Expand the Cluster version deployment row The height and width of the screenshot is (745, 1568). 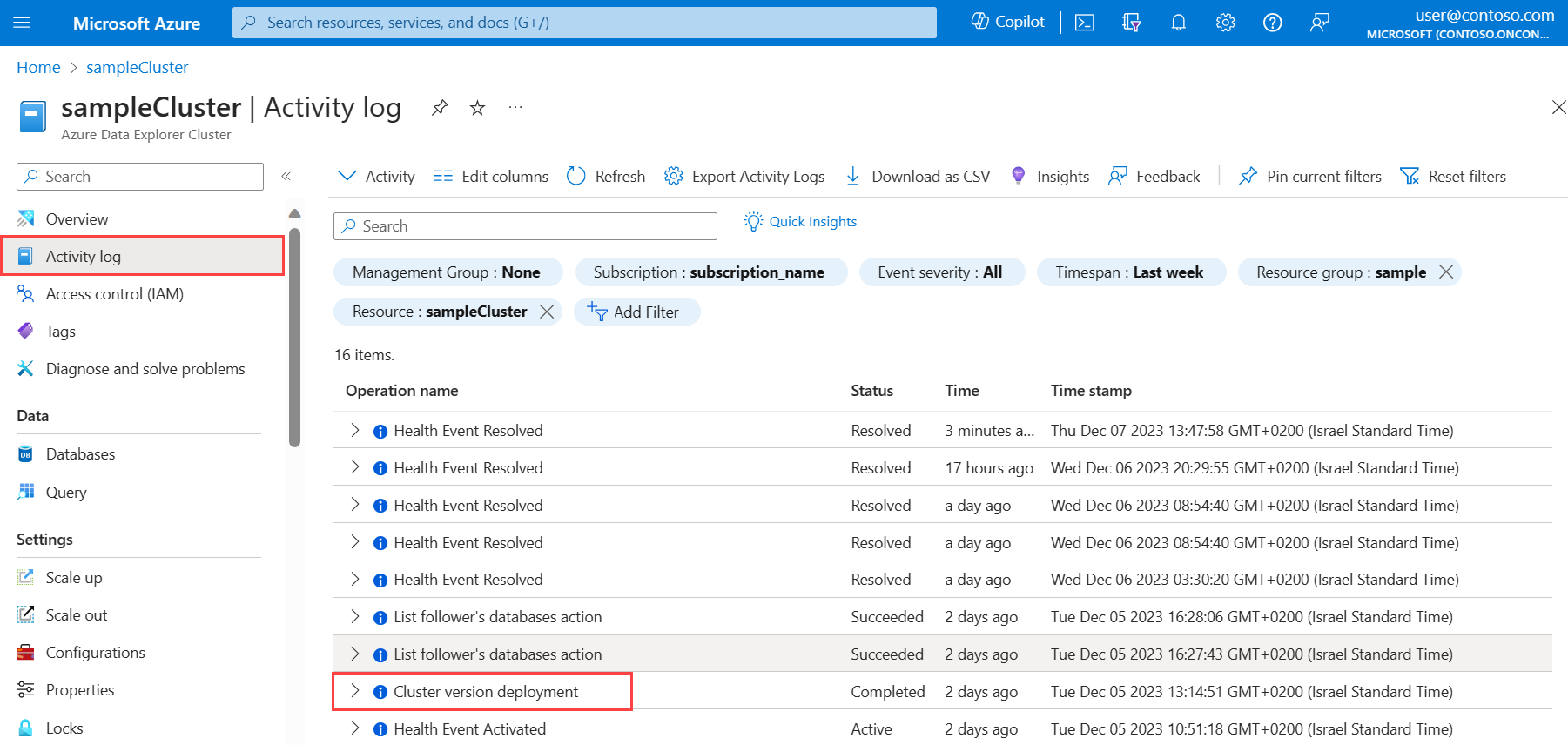coord(354,691)
